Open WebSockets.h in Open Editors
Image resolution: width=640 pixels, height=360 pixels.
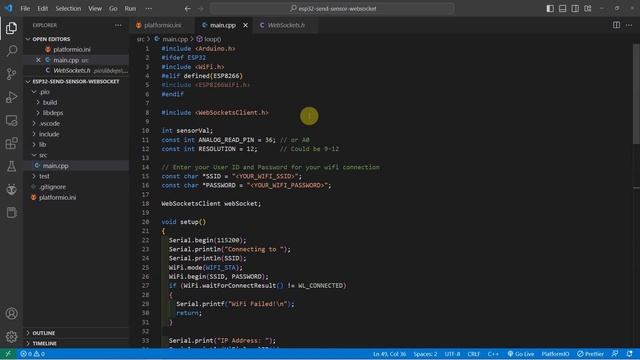click(72, 71)
